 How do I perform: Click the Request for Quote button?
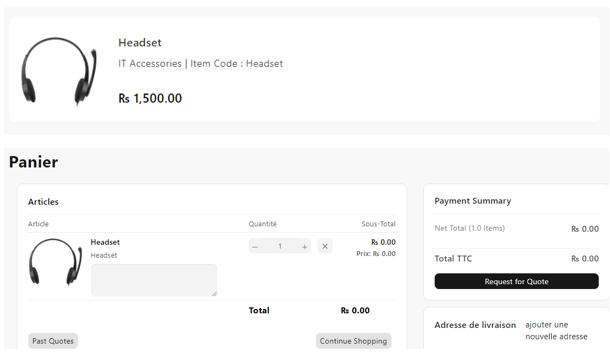click(x=516, y=281)
